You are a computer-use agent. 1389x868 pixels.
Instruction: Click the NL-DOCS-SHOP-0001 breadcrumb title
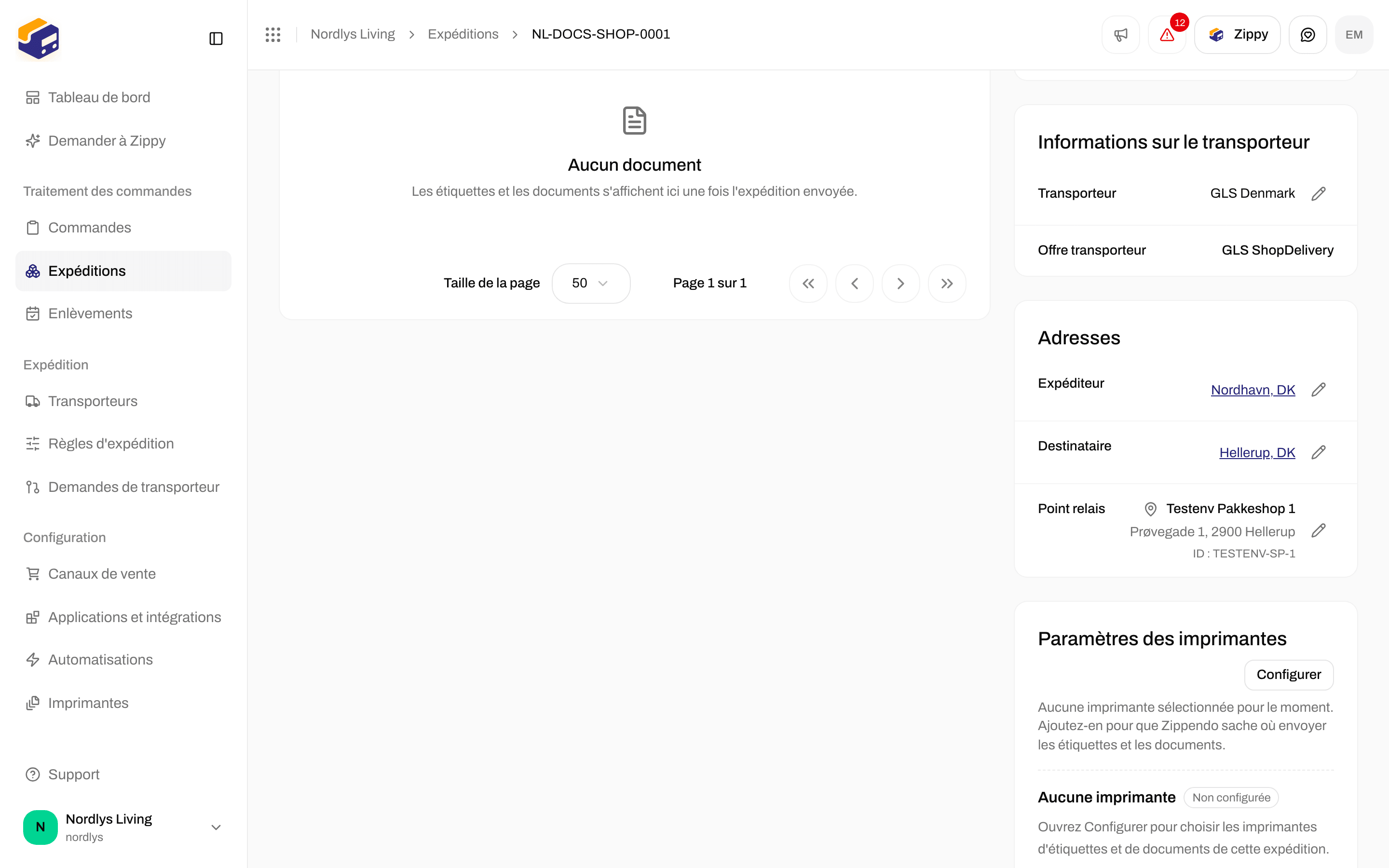[601, 34]
